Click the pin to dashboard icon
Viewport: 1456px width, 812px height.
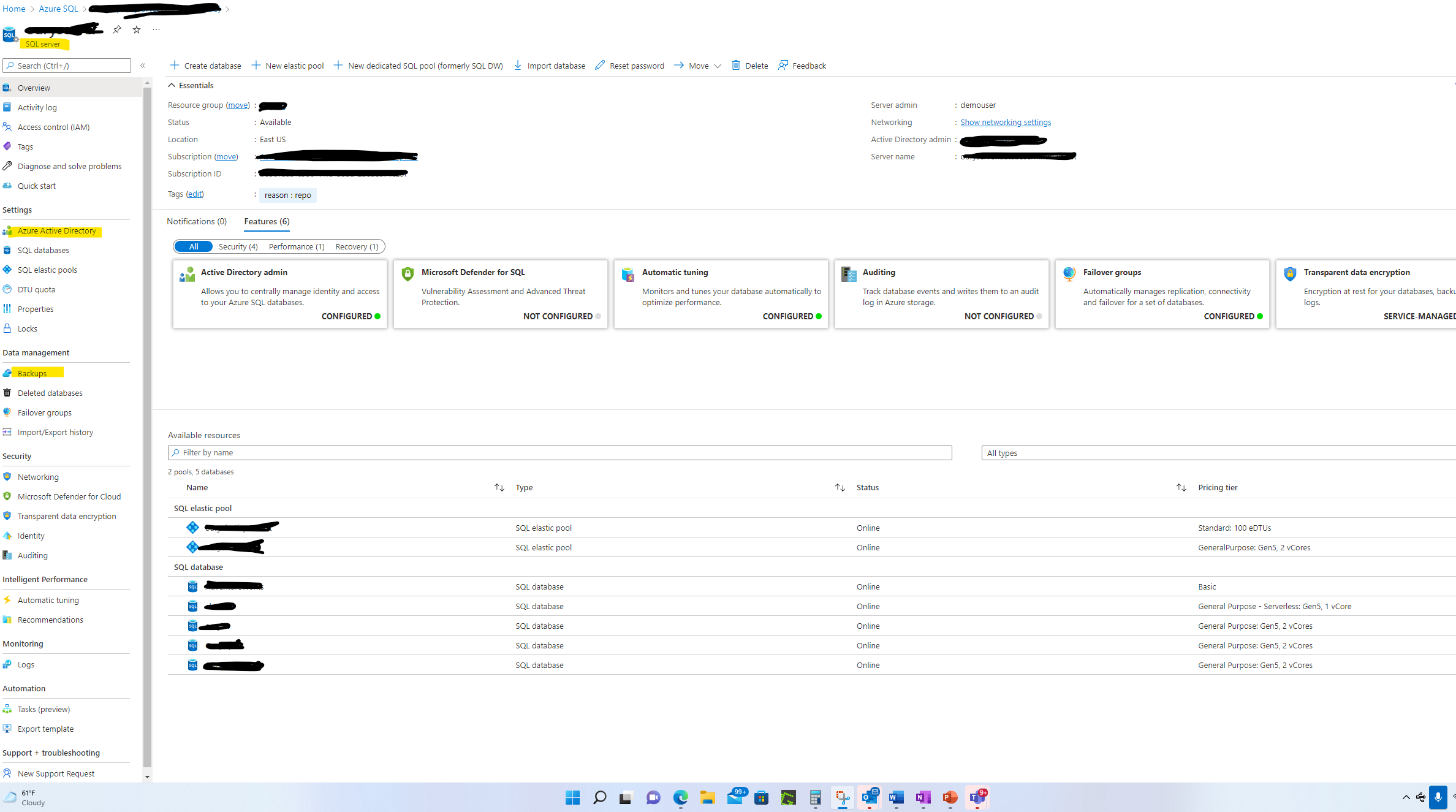tap(117, 29)
